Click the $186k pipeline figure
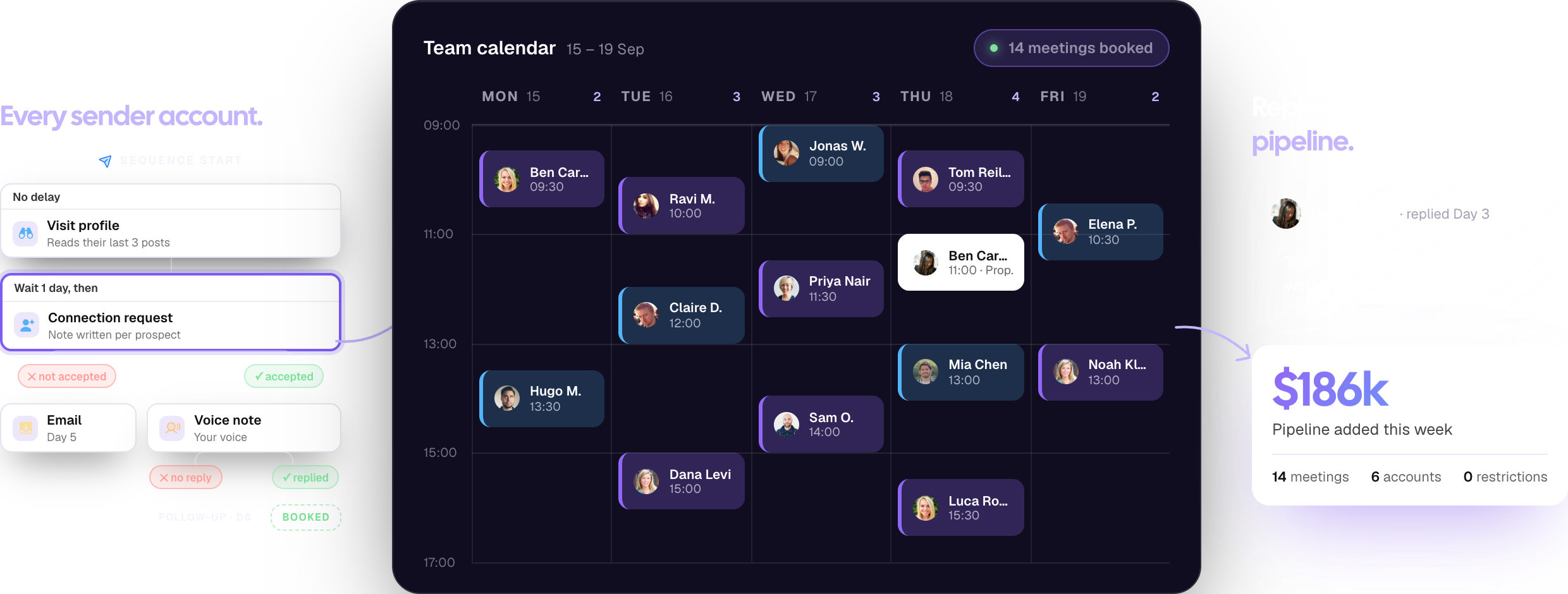The width and height of the screenshot is (1568, 594). (1330, 389)
